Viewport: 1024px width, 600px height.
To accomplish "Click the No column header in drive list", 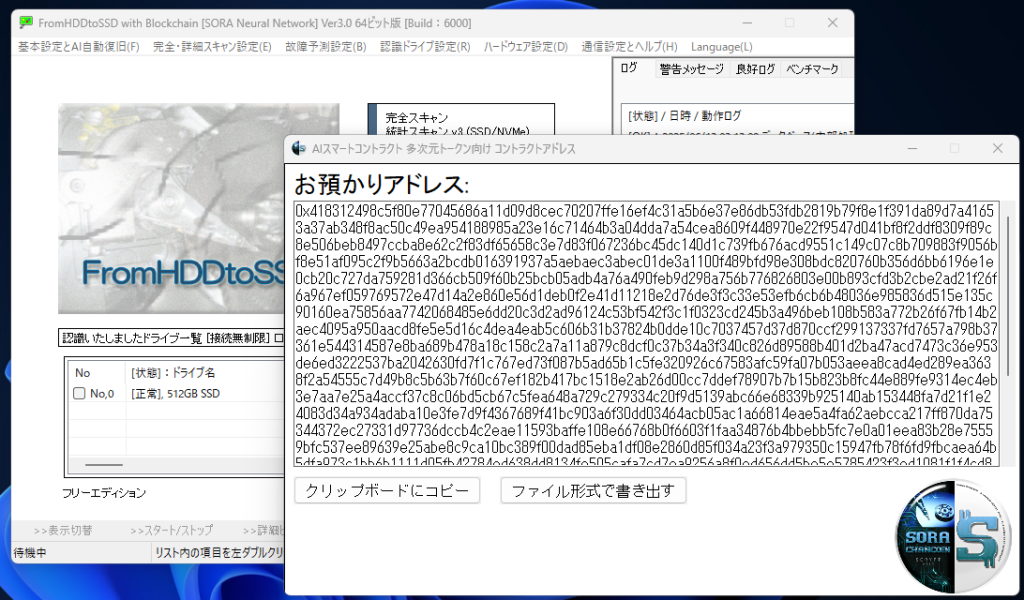I will pyautogui.click(x=82, y=373).
